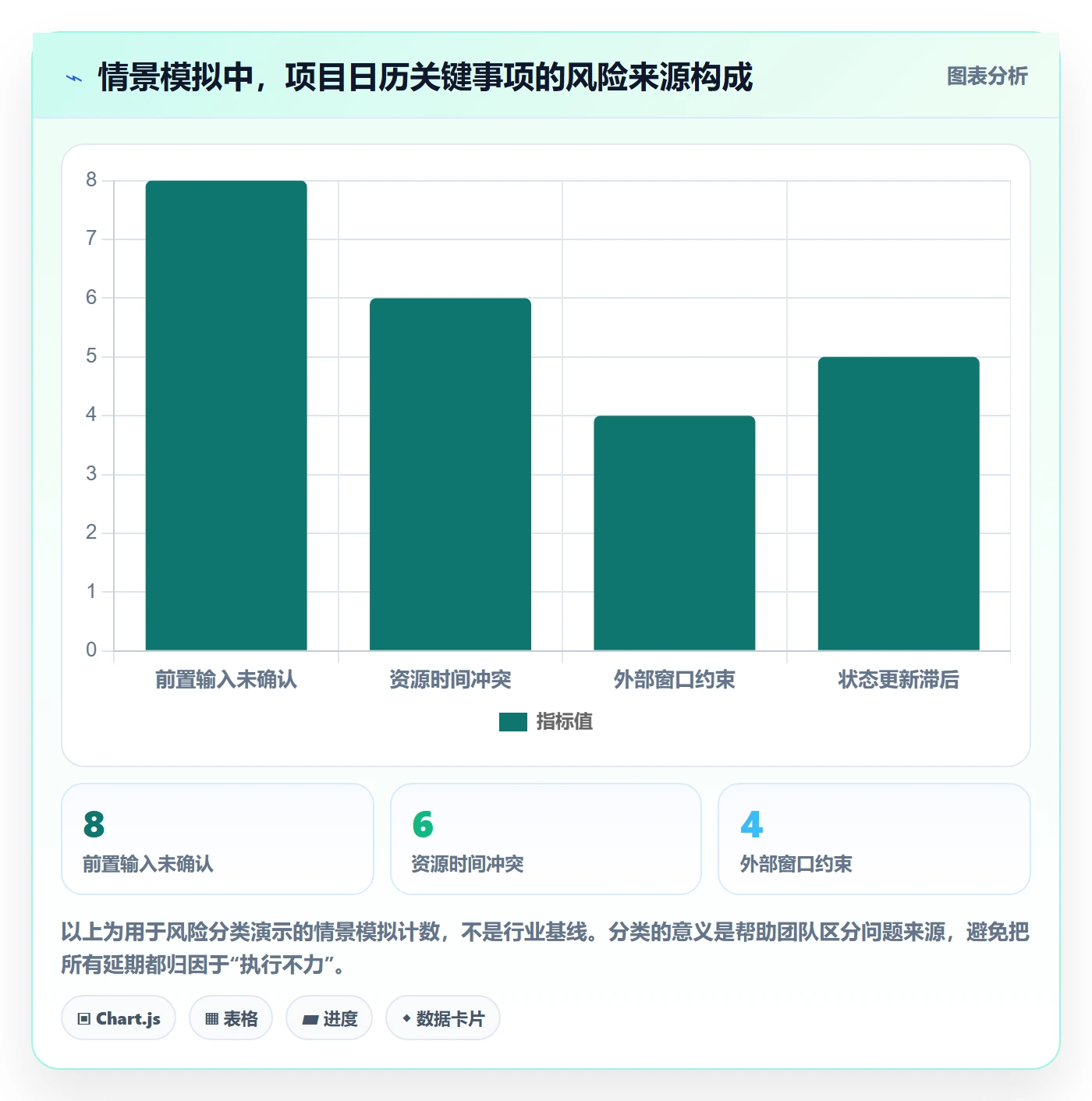Click the 指标值 legend label
The height and width of the screenshot is (1101, 1092).
point(565,722)
